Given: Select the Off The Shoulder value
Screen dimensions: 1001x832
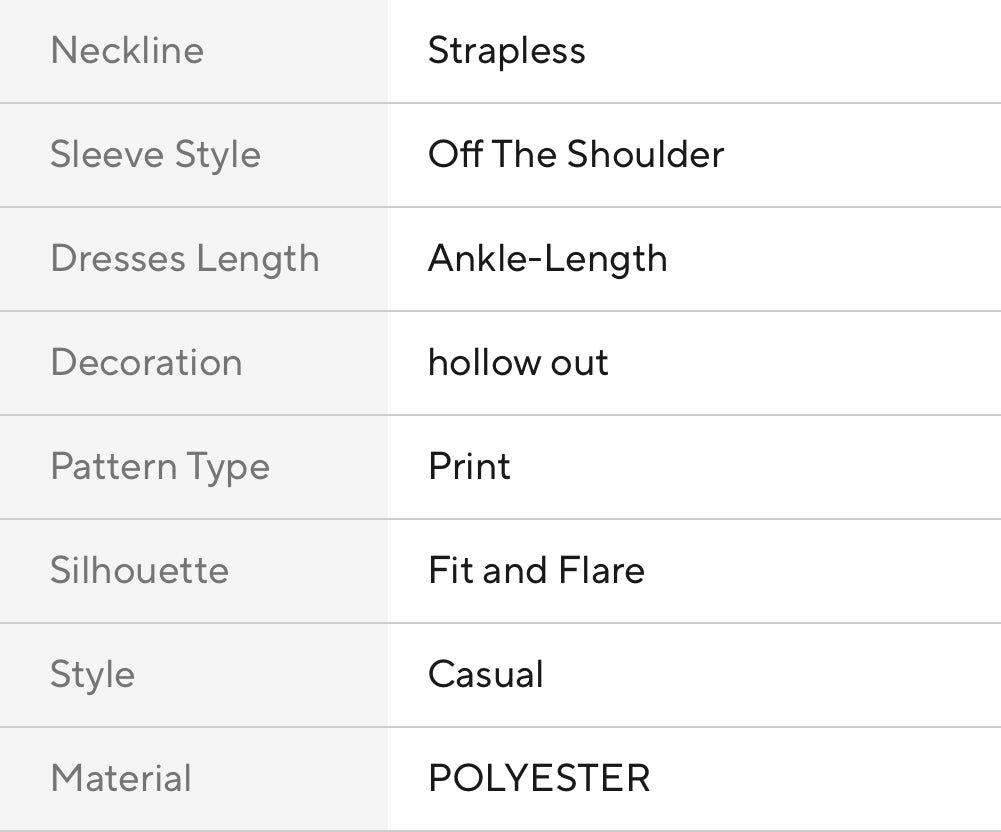Looking at the screenshot, I should tap(575, 154).
